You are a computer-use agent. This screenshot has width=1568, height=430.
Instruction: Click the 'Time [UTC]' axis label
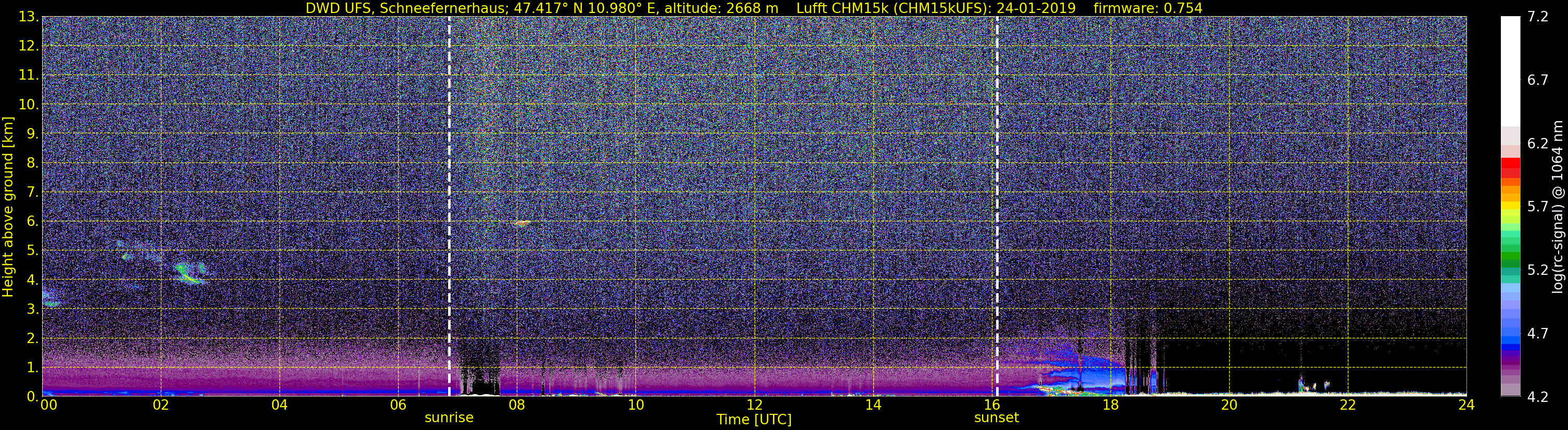(x=754, y=419)
